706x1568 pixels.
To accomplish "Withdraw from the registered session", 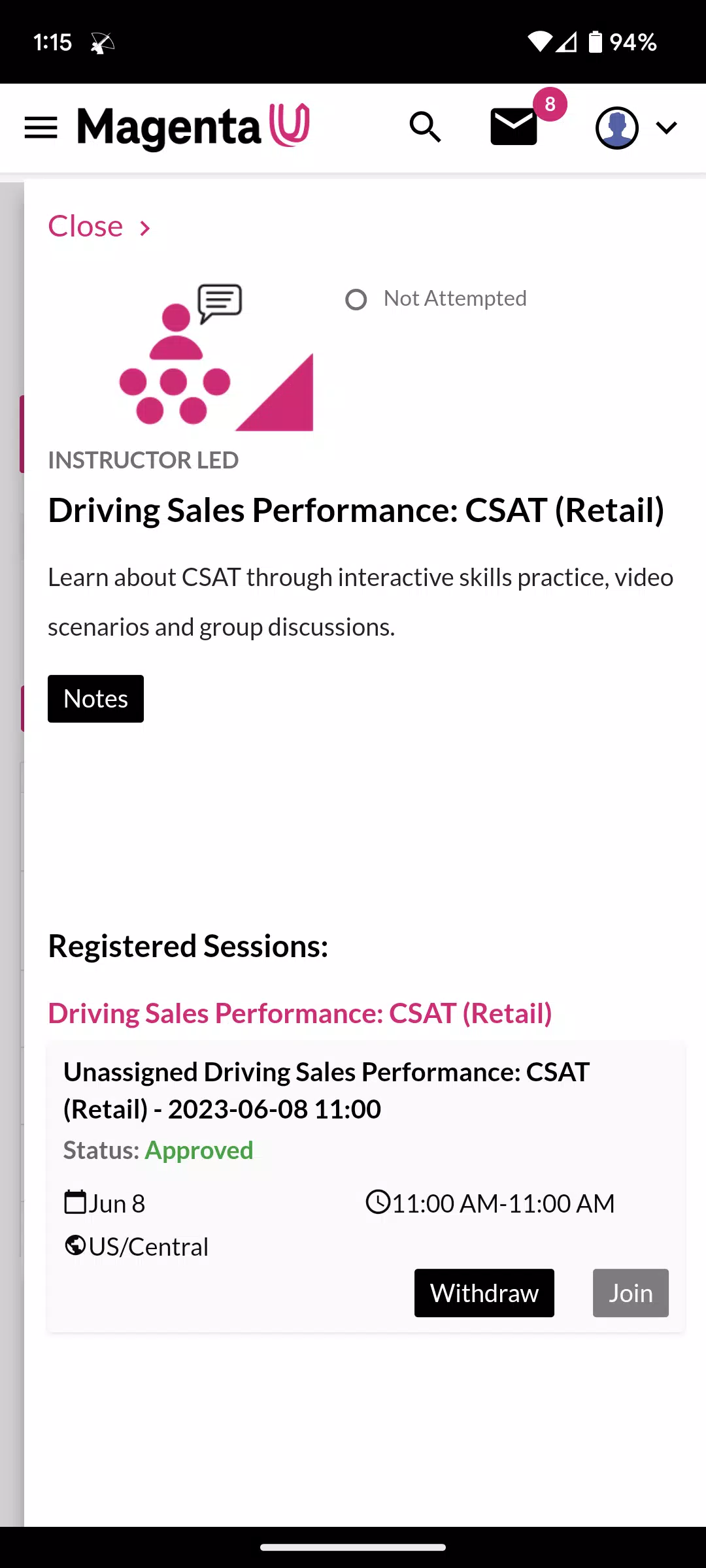I will [x=484, y=1293].
